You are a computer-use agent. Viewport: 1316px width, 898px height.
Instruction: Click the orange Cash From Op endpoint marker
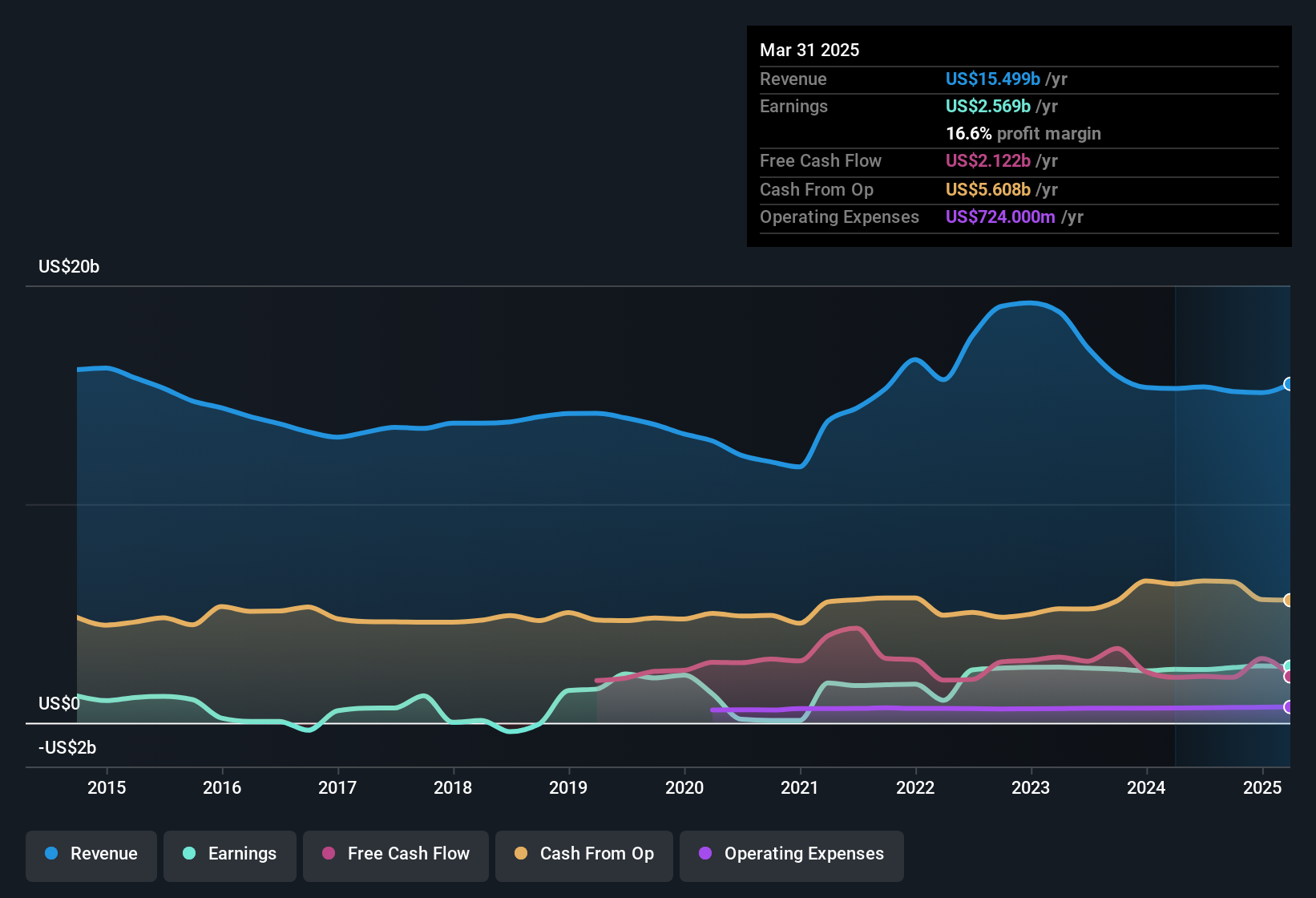(x=1288, y=600)
